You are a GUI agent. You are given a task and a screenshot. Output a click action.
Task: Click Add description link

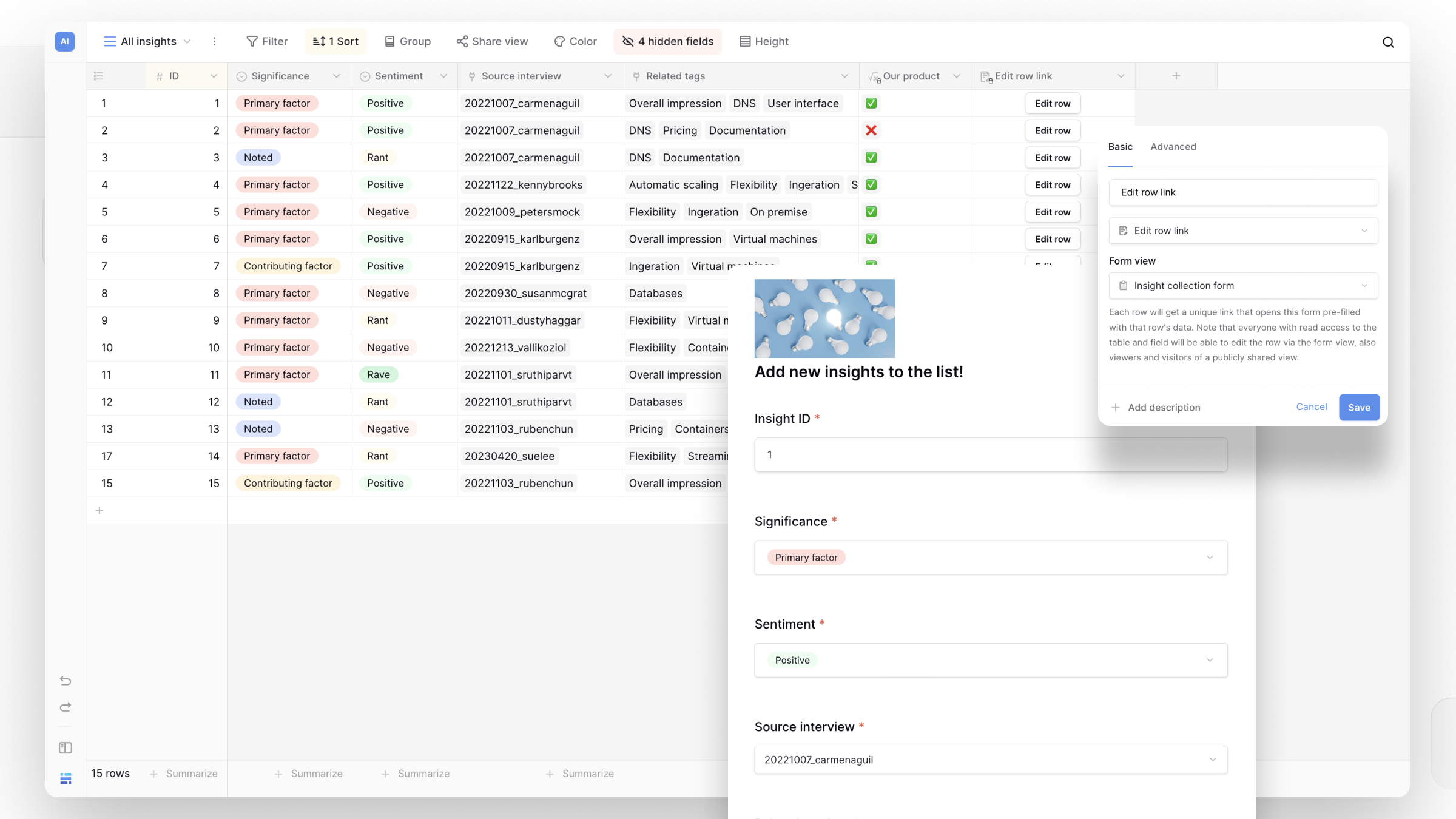(1164, 407)
